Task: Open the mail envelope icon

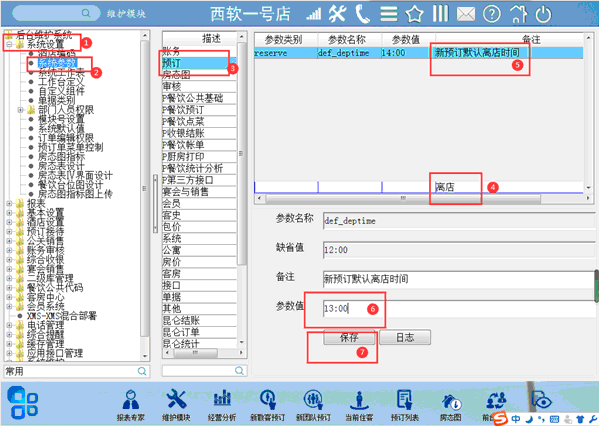Action: pyautogui.click(x=466, y=15)
